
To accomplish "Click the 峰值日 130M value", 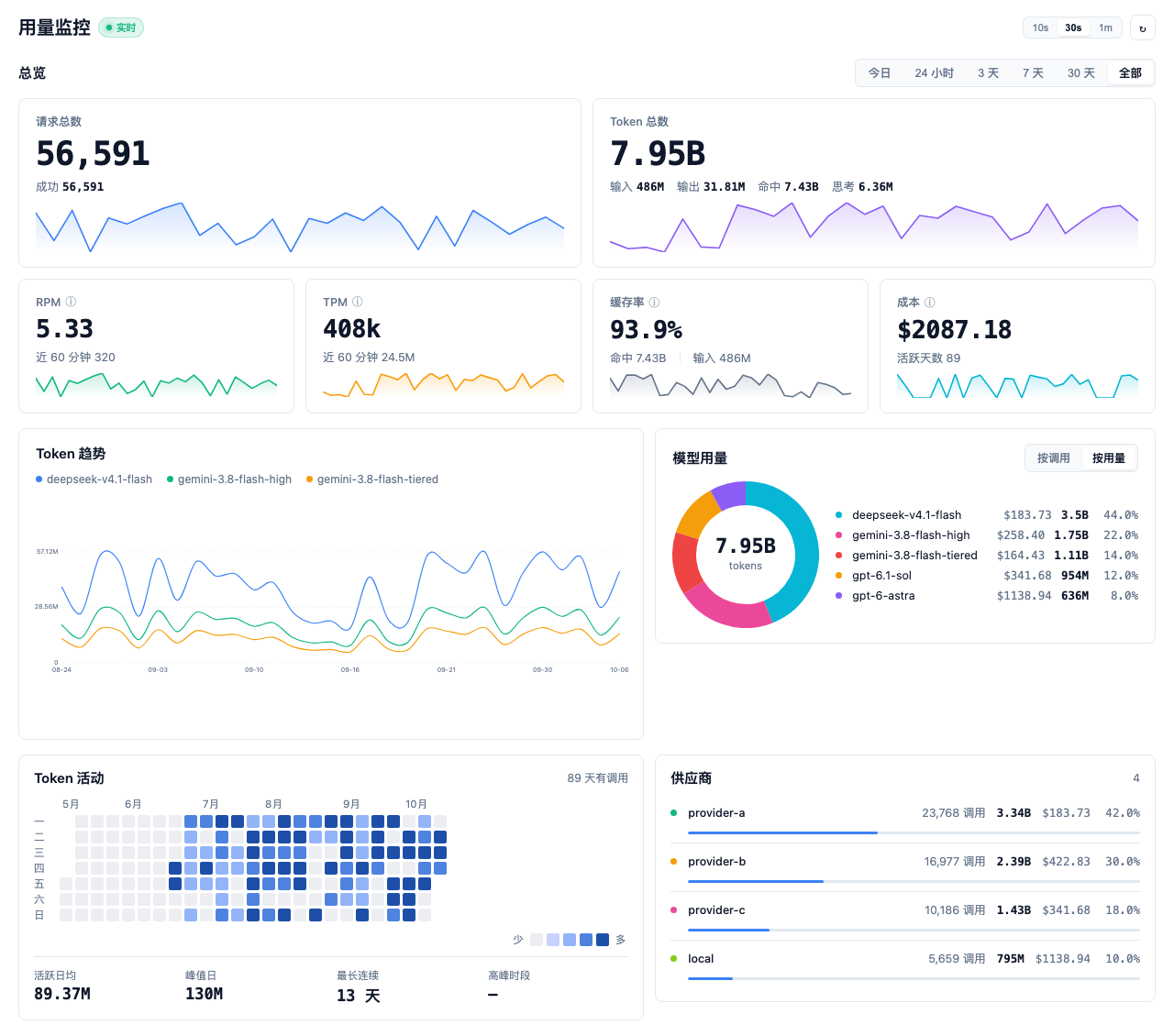I will click(204, 994).
